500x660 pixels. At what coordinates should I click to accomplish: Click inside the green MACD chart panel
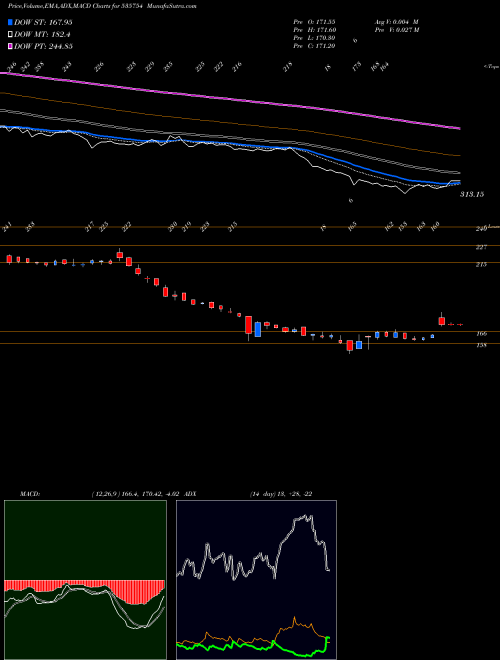coord(85,580)
